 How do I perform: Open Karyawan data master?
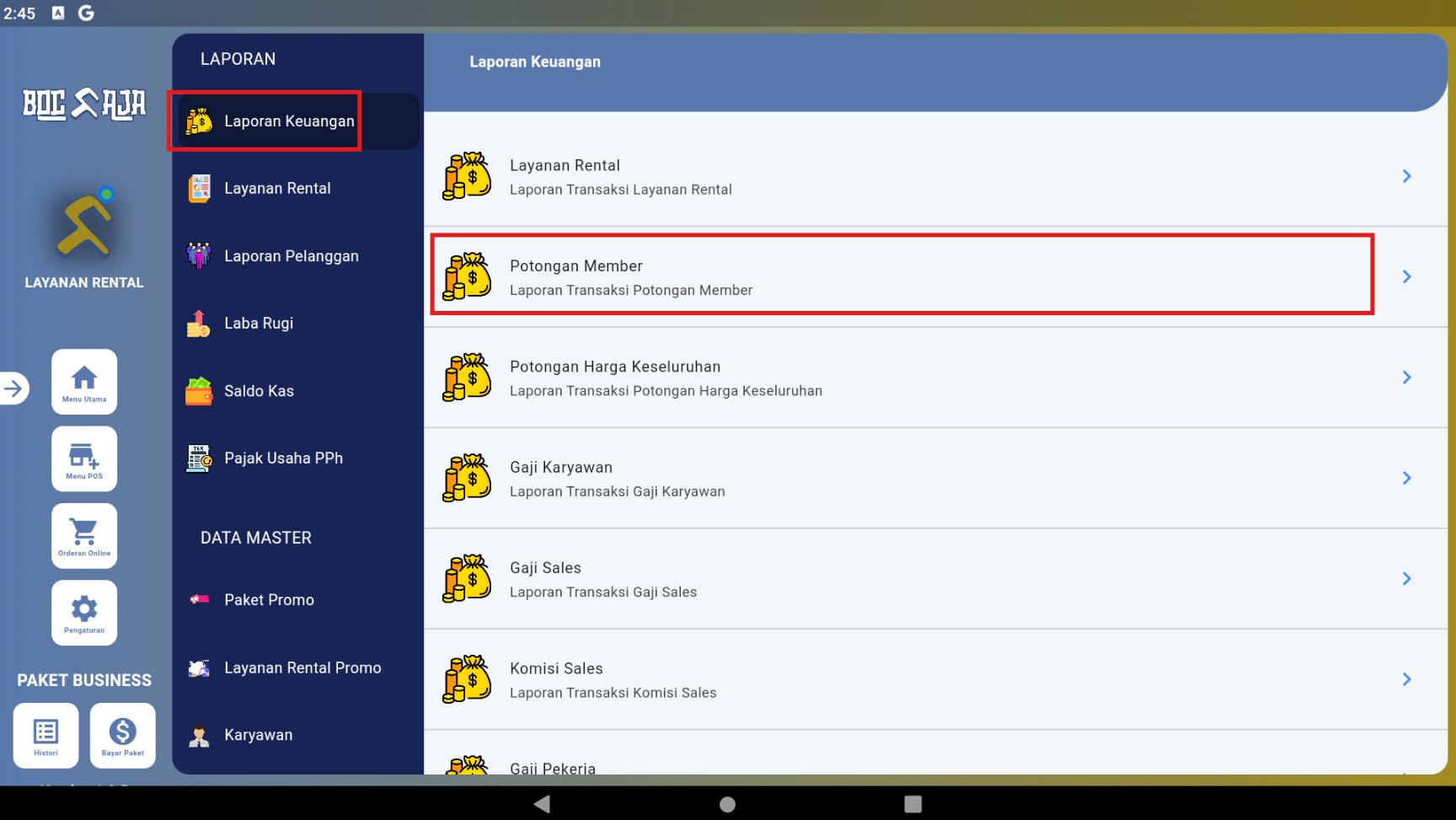point(296,736)
